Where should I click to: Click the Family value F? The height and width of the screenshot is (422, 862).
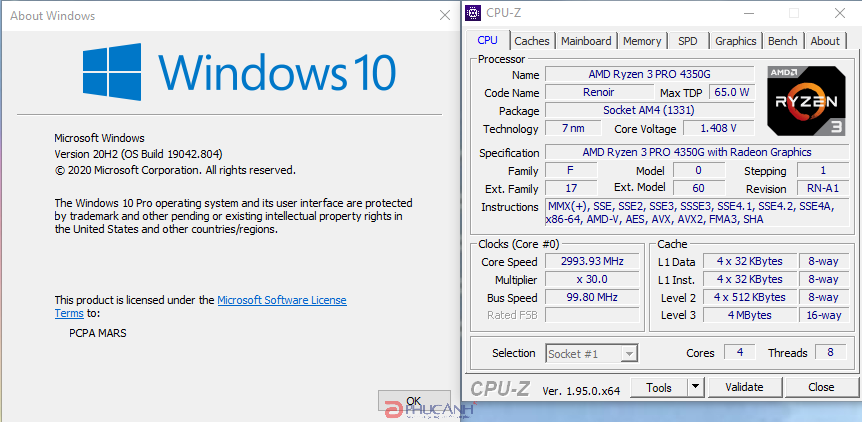coord(570,170)
